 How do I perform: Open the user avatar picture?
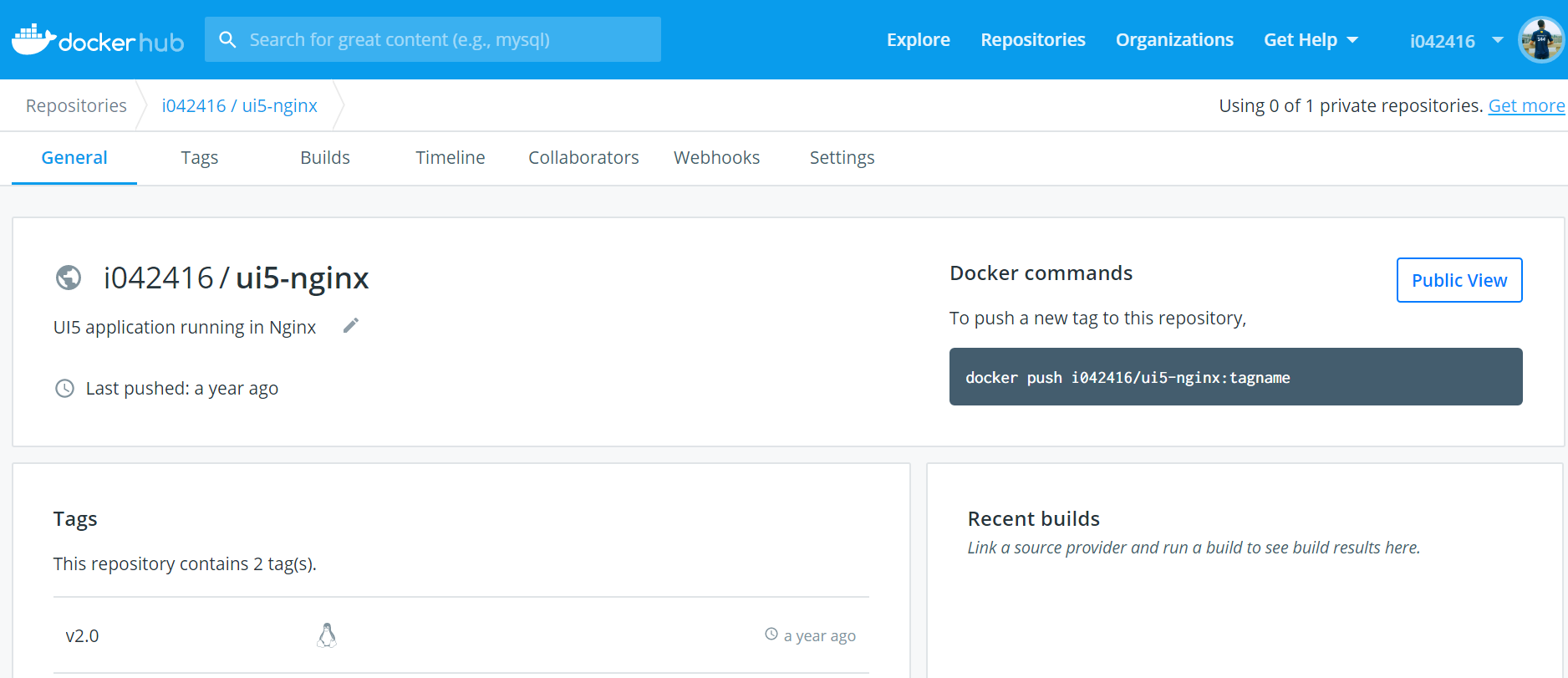click(x=1541, y=39)
